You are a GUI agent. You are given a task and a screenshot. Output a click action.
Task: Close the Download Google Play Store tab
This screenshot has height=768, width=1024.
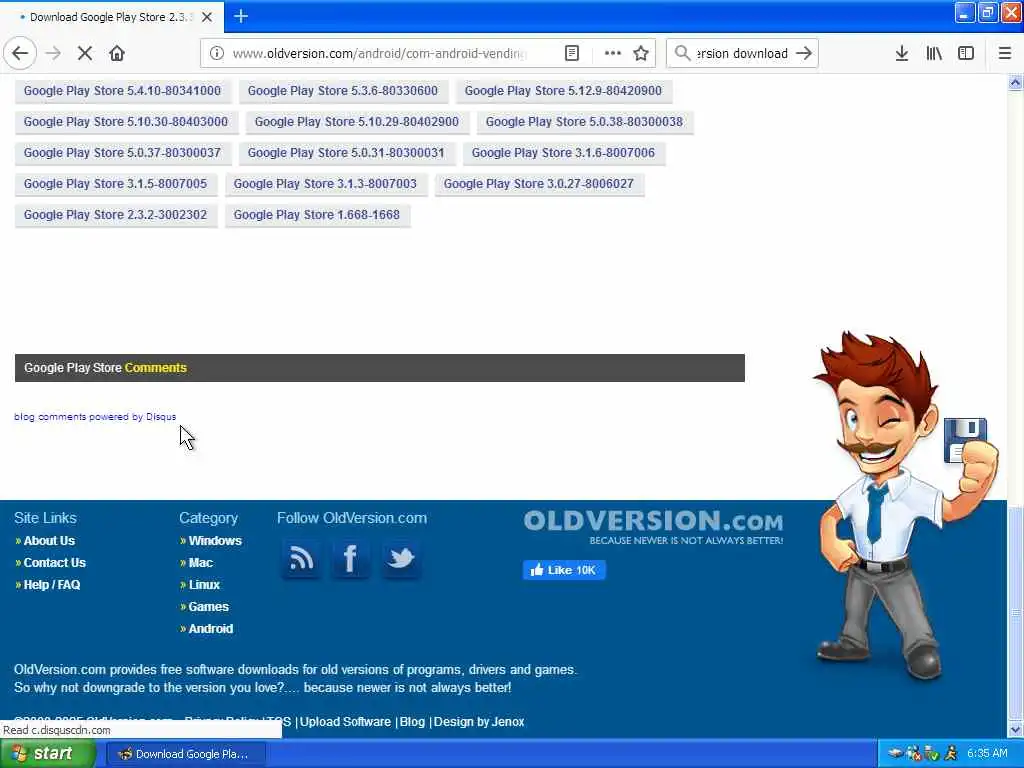pyautogui.click(x=207, y=17)
